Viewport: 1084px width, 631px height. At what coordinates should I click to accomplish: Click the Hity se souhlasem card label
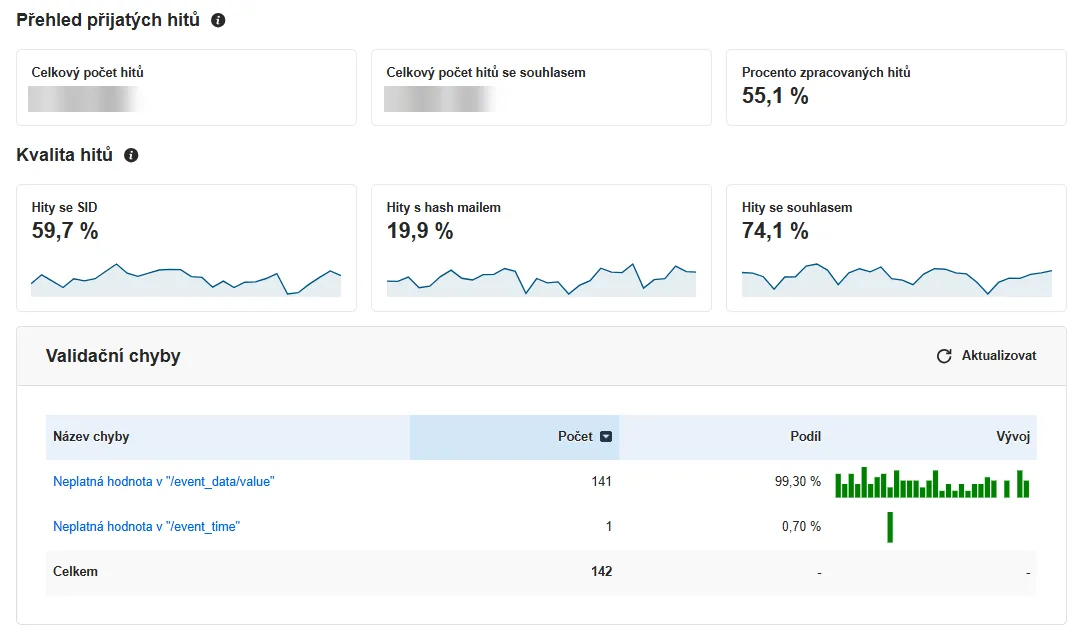pyautogui.click(x=797, y=207)
